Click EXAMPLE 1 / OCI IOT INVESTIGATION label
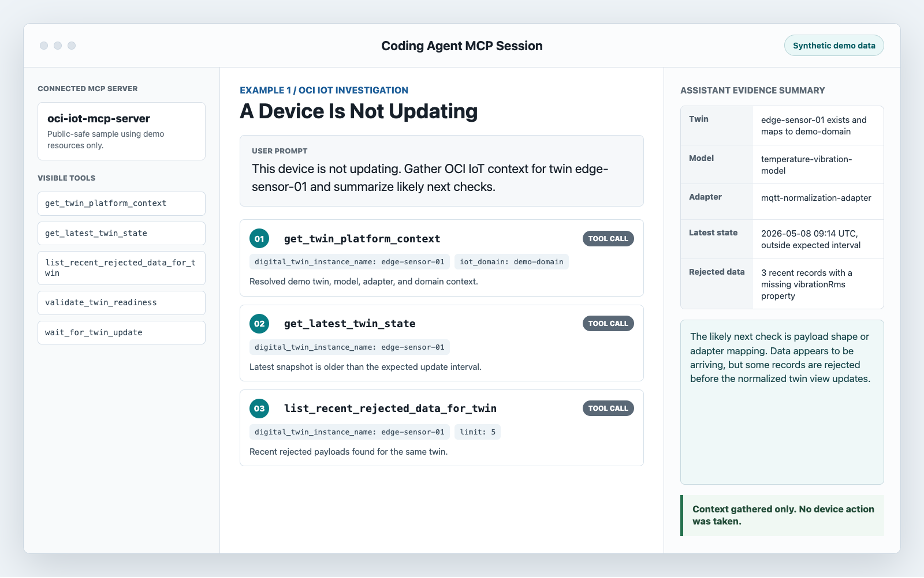Viewport: 924px width, 578px height. pyautogui.click(x=324, y=90)
